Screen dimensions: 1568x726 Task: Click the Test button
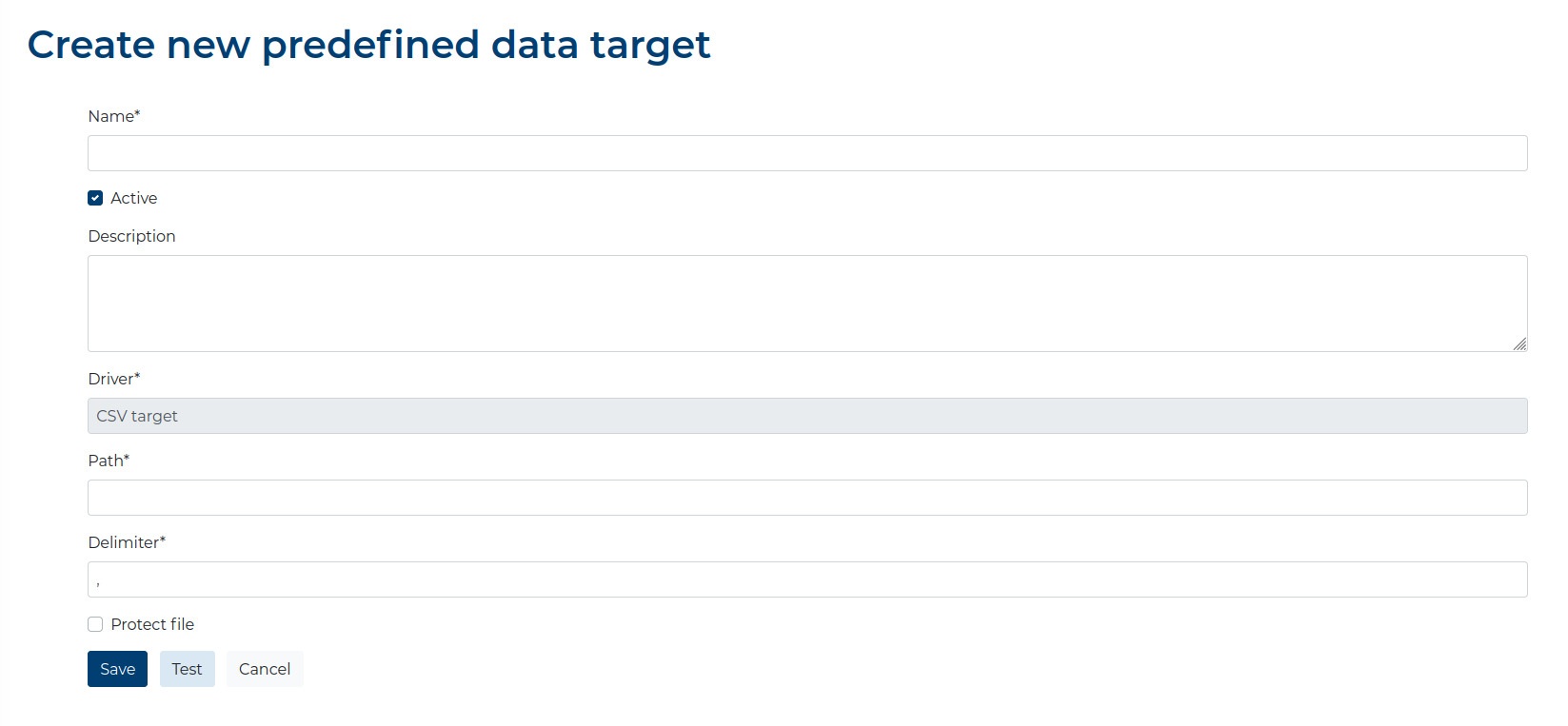(x=187, y=669)
